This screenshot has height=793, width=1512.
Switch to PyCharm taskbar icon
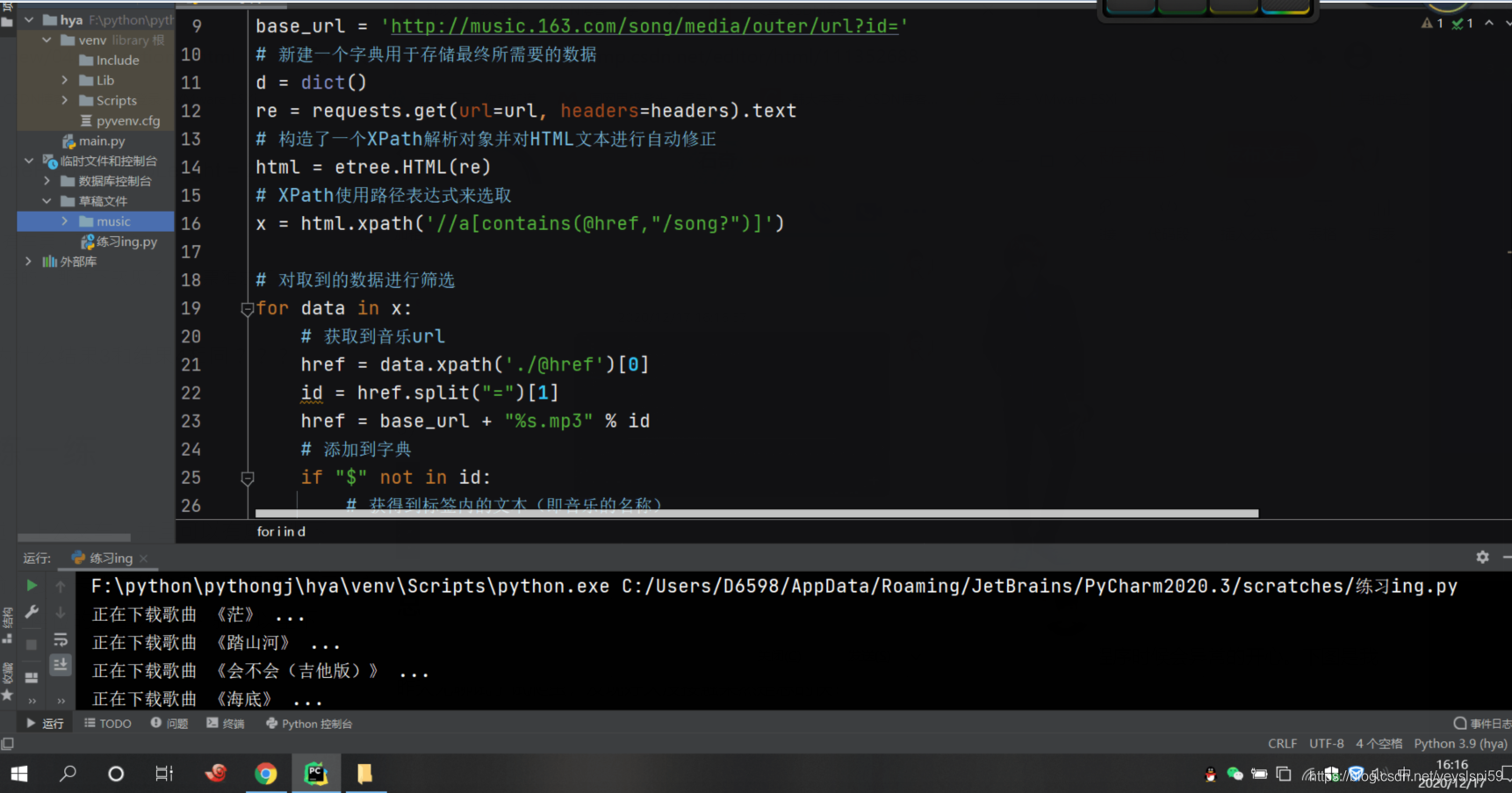pyautogui.click(x=316, y=774)
